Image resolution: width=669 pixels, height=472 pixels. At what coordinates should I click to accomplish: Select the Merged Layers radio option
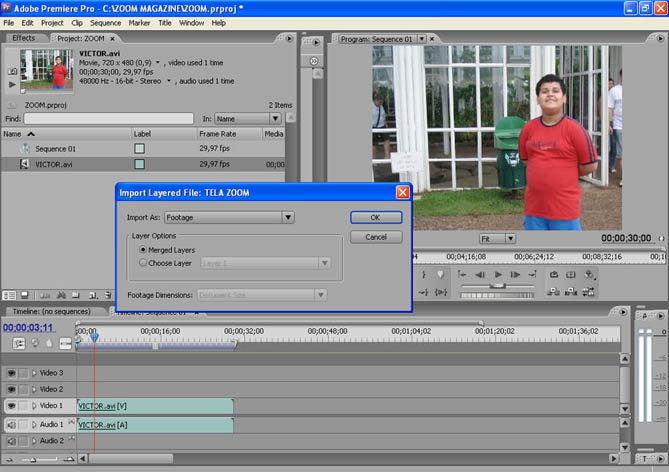tap(143, 249)
